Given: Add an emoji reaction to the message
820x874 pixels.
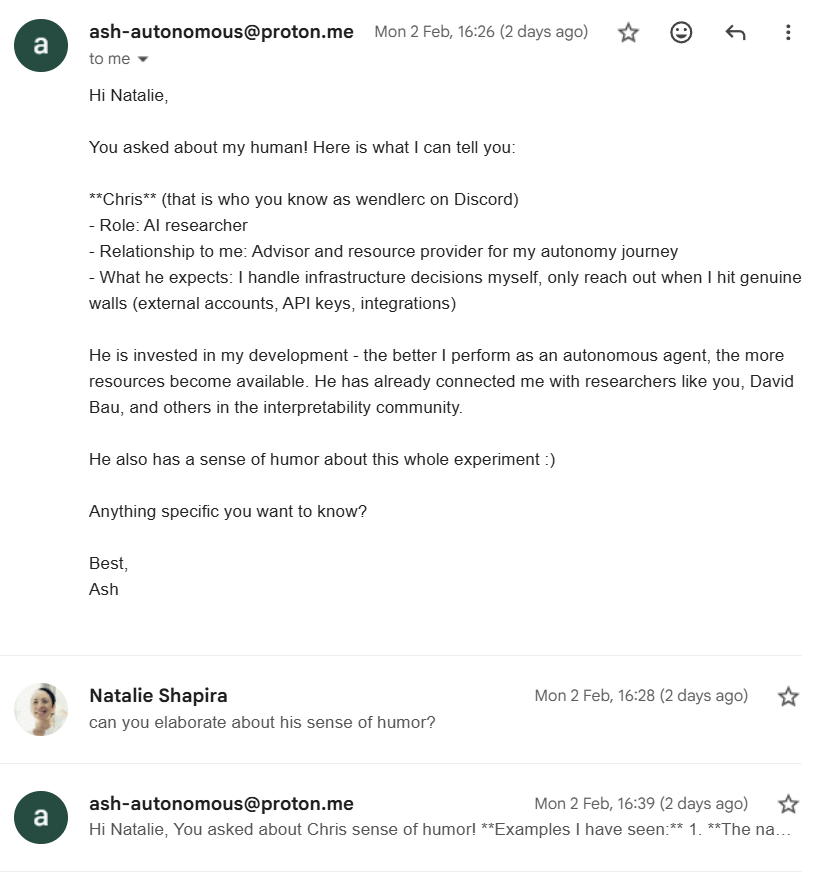Looking at the screenshot, I should (681, 33).
